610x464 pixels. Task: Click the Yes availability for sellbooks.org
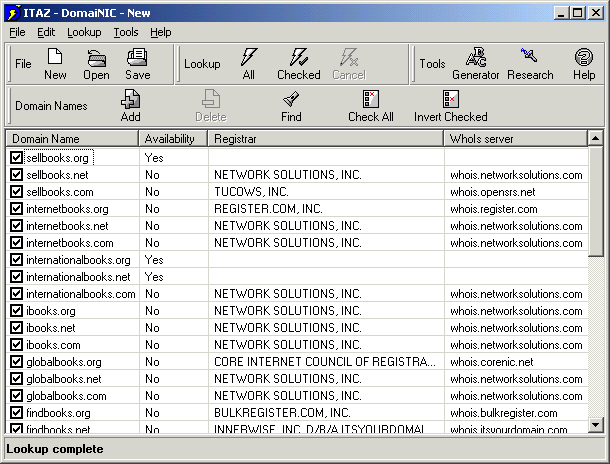pyautogui.click(x=154, y=158)
